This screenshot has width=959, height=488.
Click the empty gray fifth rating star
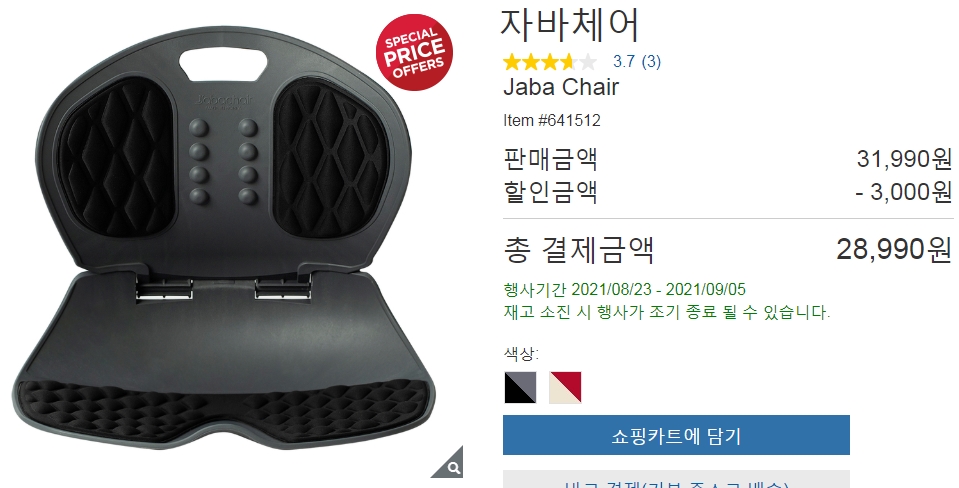click(587, 62)
